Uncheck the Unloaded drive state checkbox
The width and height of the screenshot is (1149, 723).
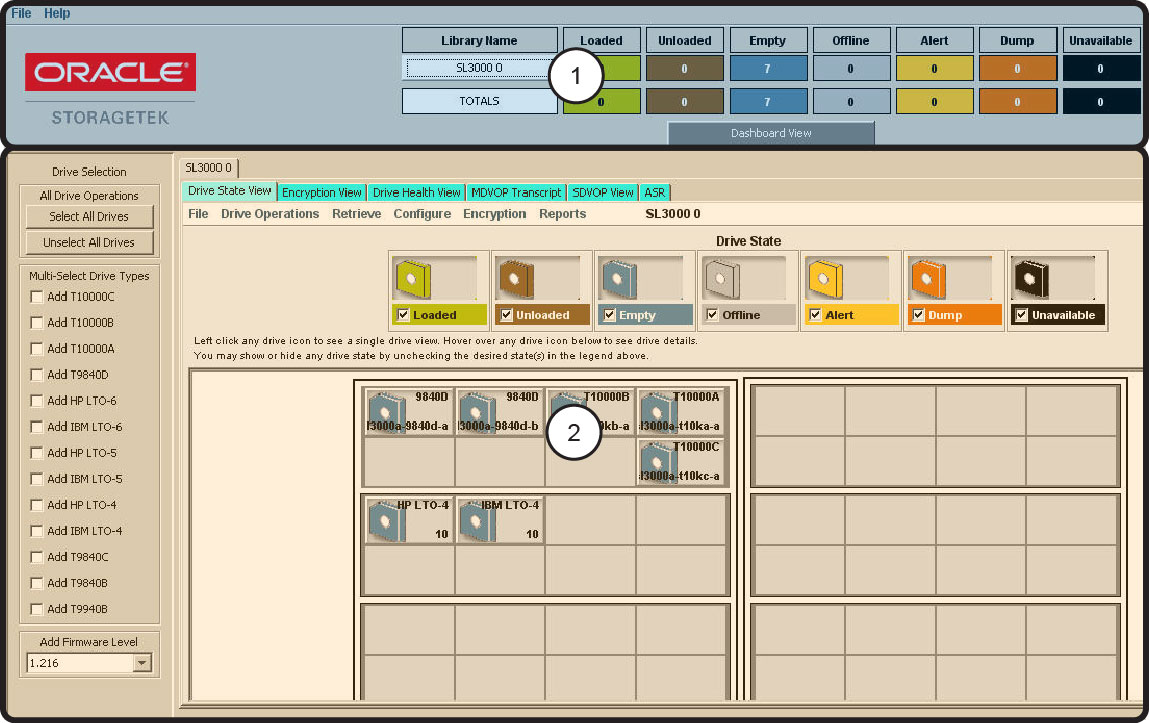coord(506,315)
